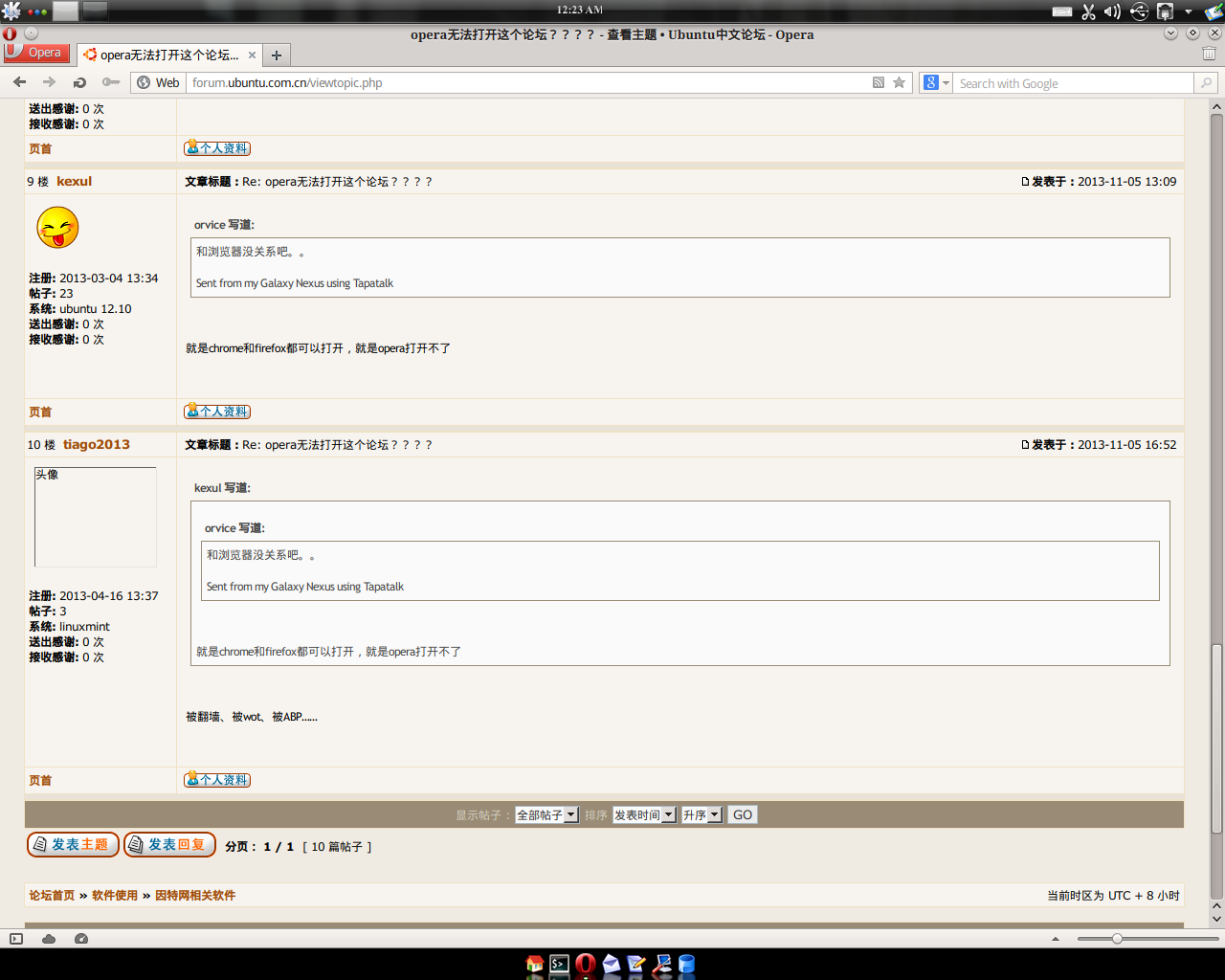Open the mail envelope dock icon

(x=612, y=964)
